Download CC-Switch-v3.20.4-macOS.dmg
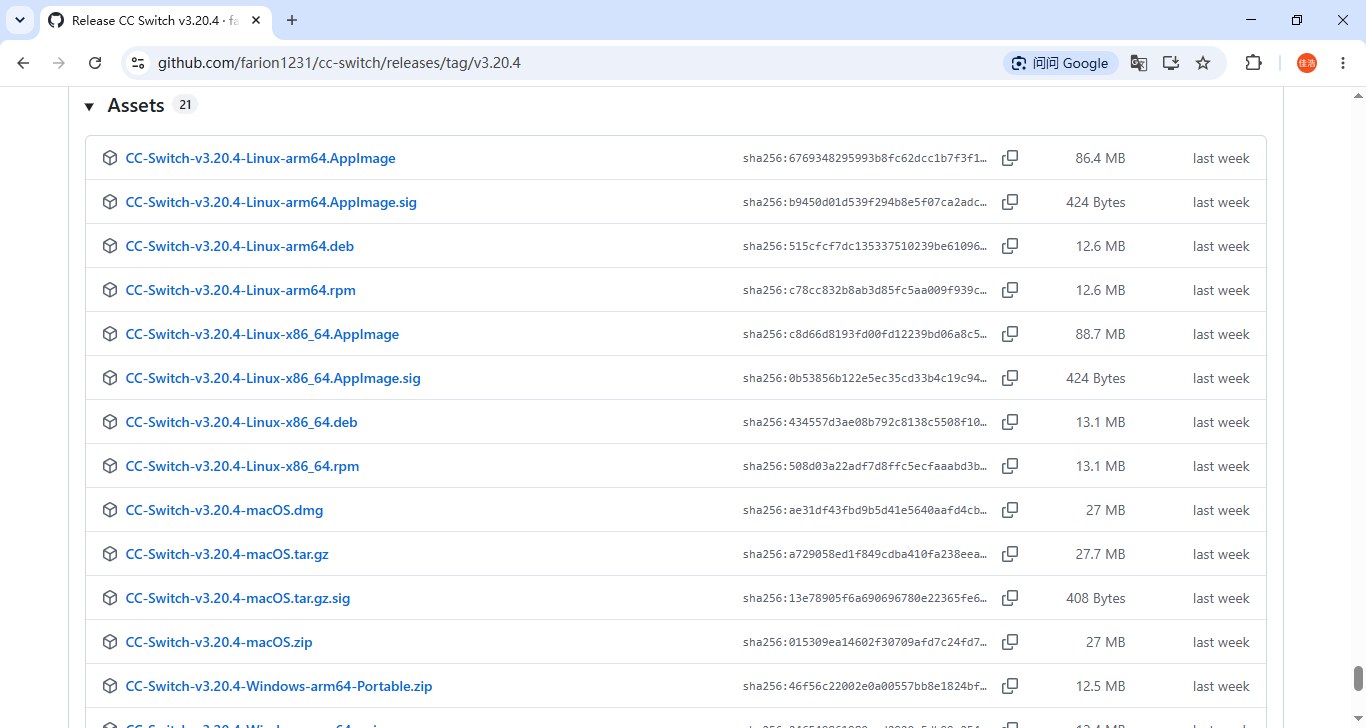The width and height of the screenshot is (1366, 728). pos(224,510)
